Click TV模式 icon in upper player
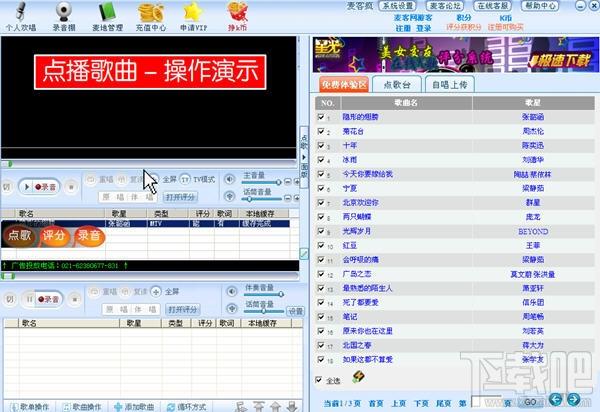Image resolution: width=600 pixels, height=412 pixels. click(185, 179)
